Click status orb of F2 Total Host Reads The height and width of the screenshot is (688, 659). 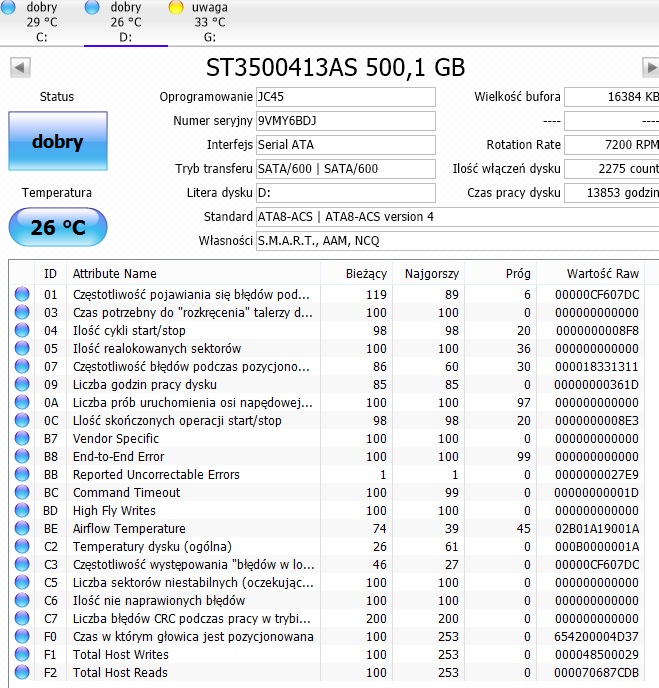[22, 672]
